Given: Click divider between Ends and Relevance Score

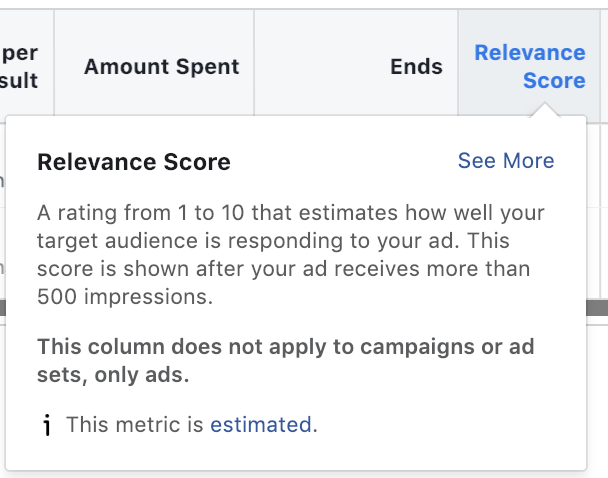Looking at the screenshot, I should tap(458, 62).
